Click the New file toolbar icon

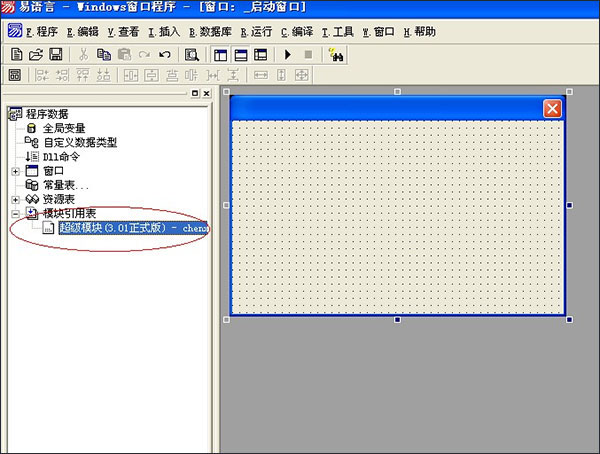click(x=17, y=54)
